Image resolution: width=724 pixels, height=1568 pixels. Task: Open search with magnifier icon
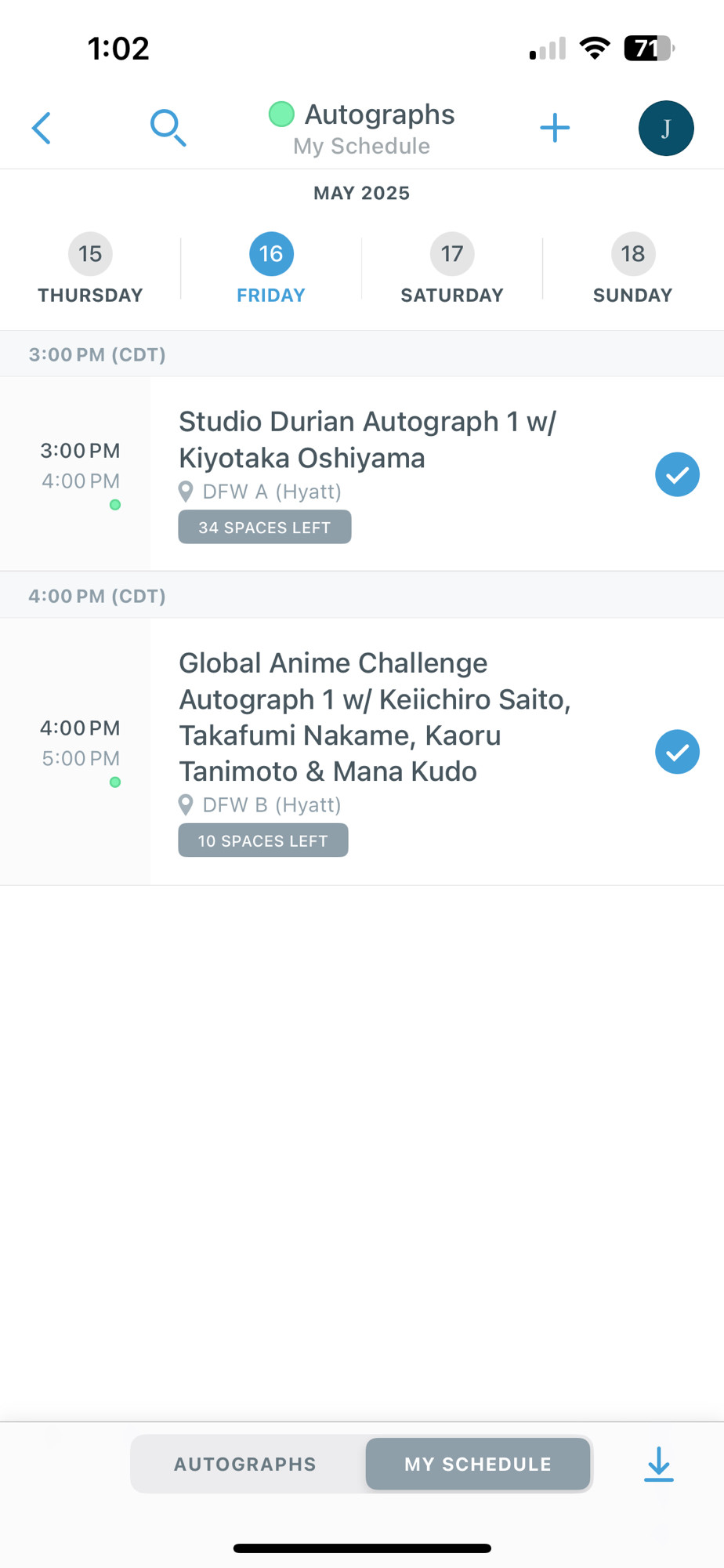point(168,128)
